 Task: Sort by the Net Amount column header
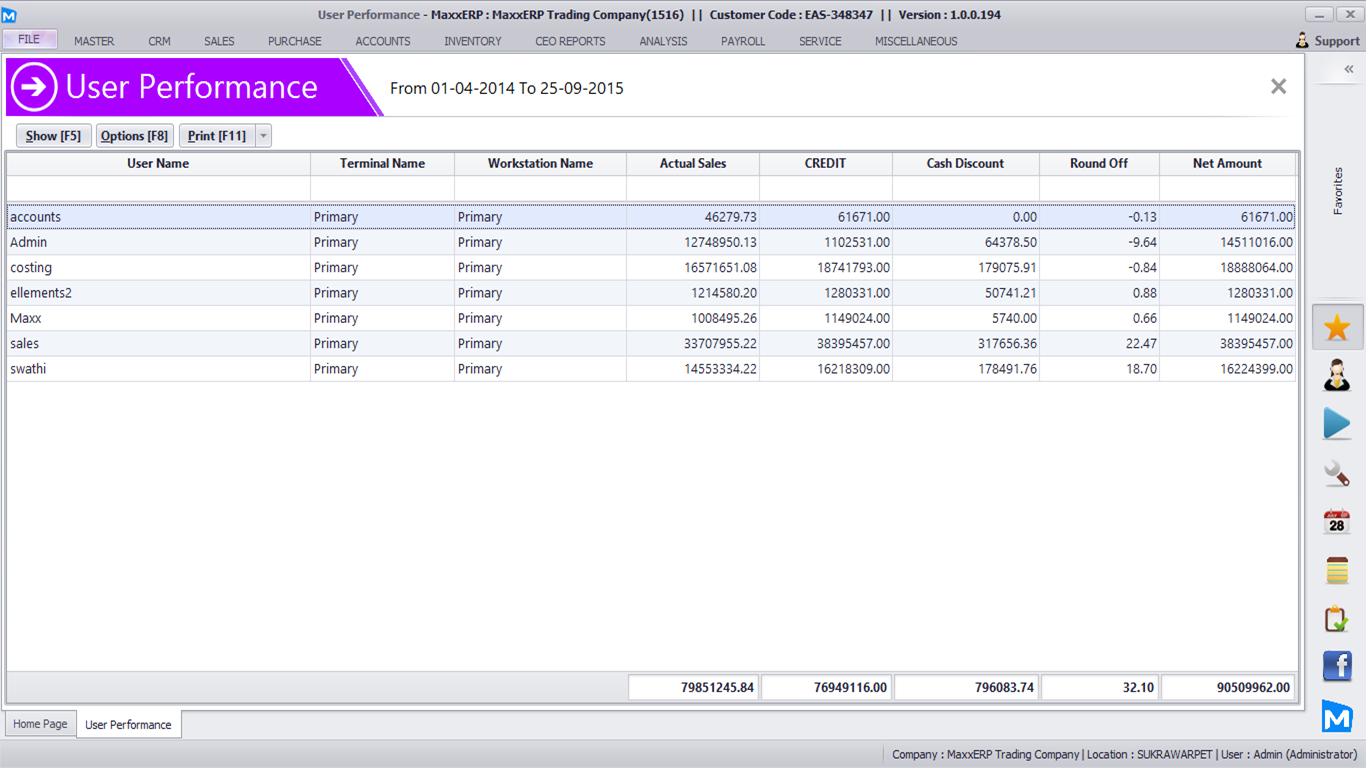point(1227,163)
